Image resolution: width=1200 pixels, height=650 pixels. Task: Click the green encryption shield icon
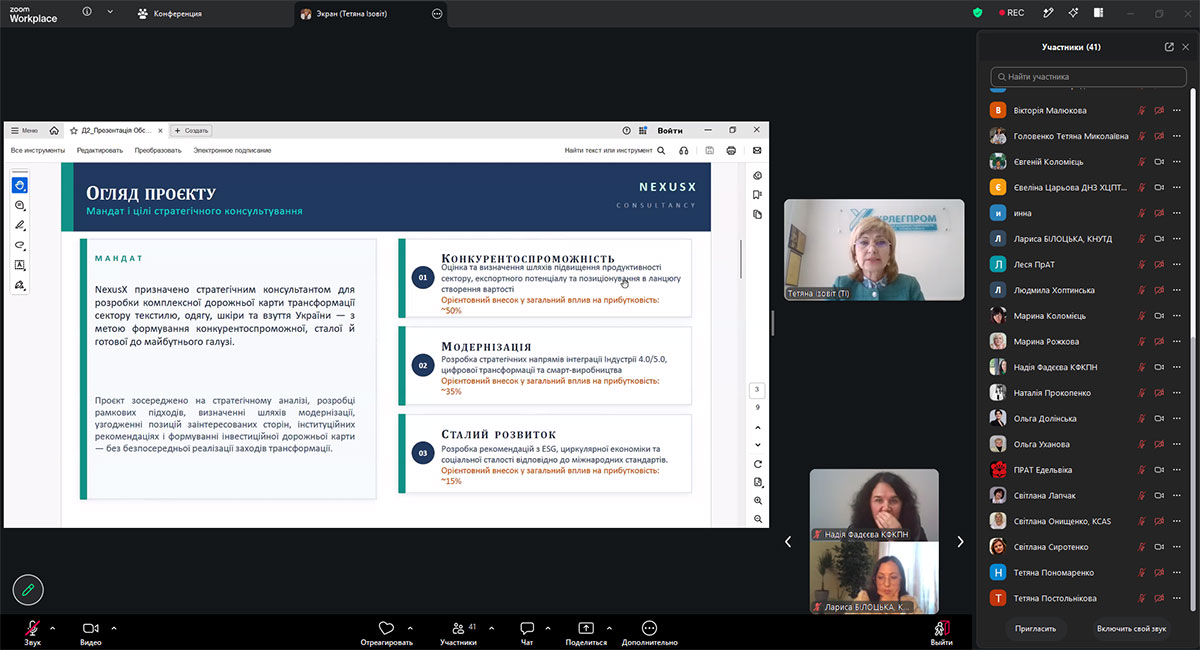[x=978, y=13]
